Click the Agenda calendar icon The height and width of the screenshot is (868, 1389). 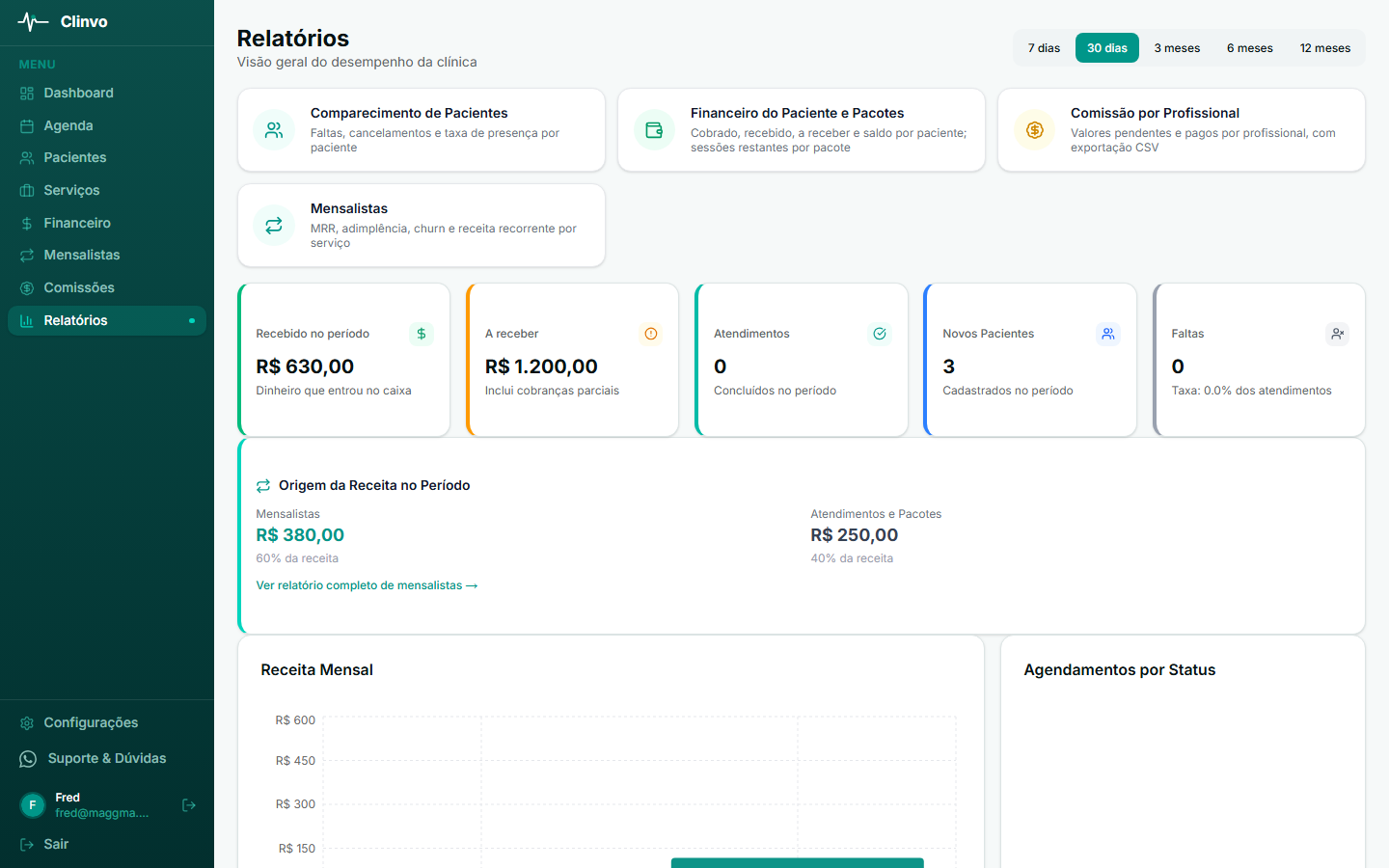tap(27, 126)
